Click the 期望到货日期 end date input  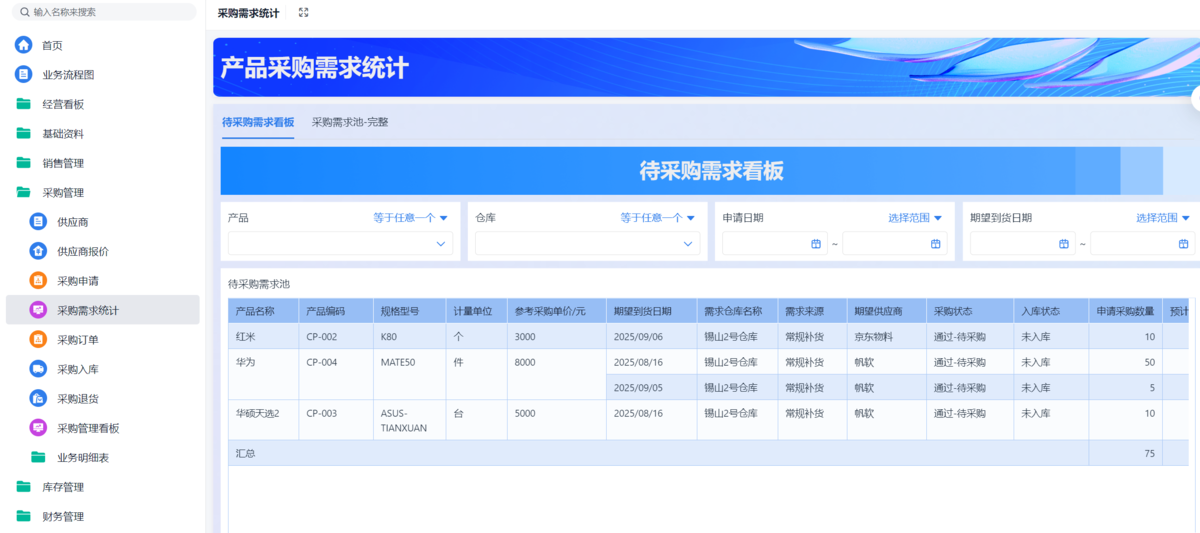(x=1142, y=244)
